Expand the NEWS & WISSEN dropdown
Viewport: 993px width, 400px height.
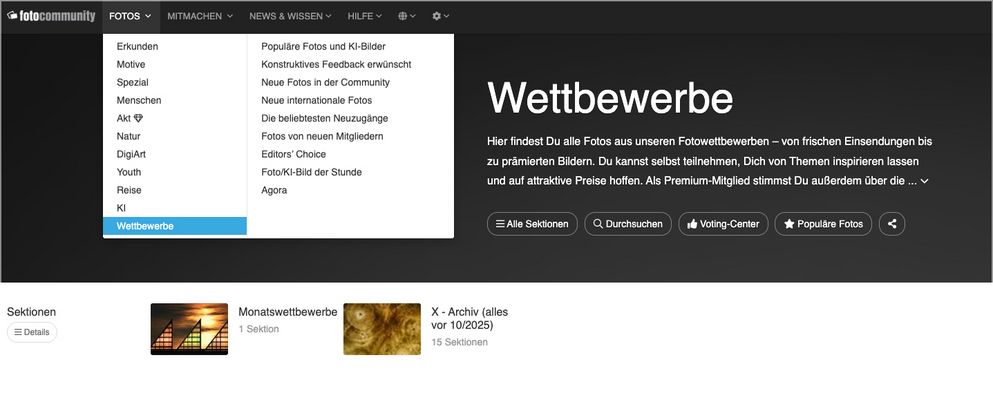click(290, 16)
